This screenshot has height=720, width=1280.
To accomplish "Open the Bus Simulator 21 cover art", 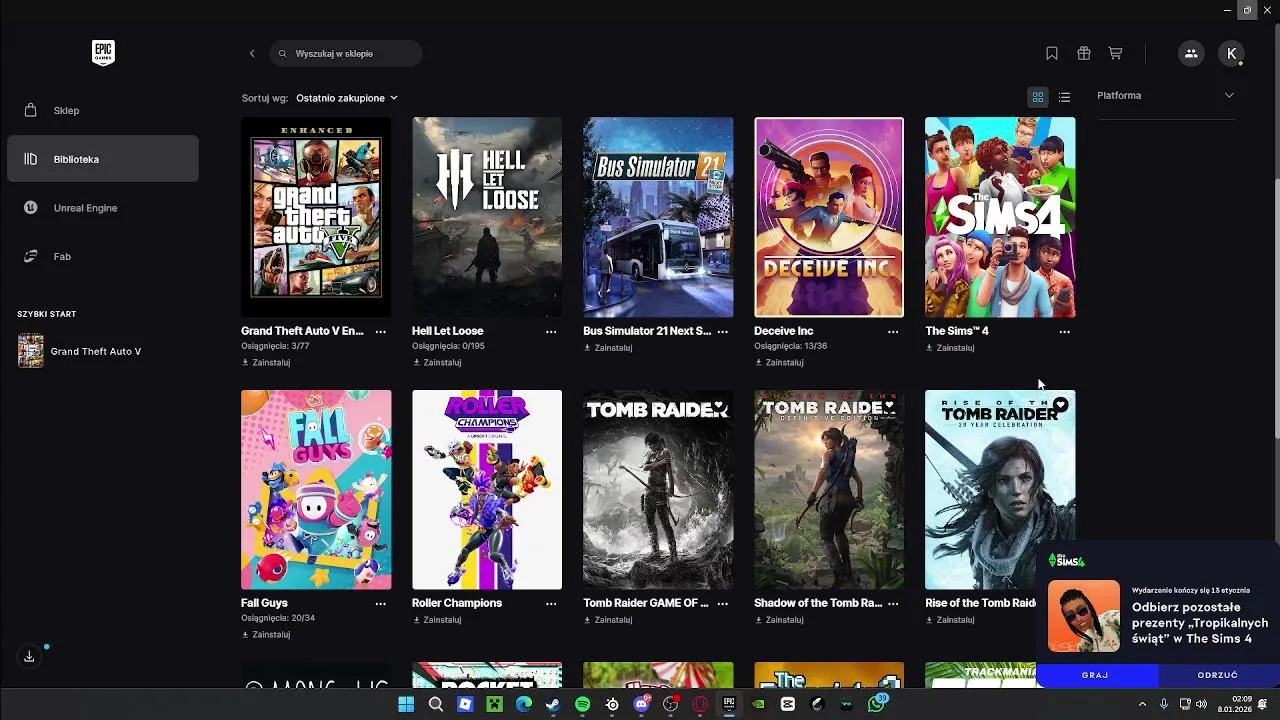I will pos(658,217).
